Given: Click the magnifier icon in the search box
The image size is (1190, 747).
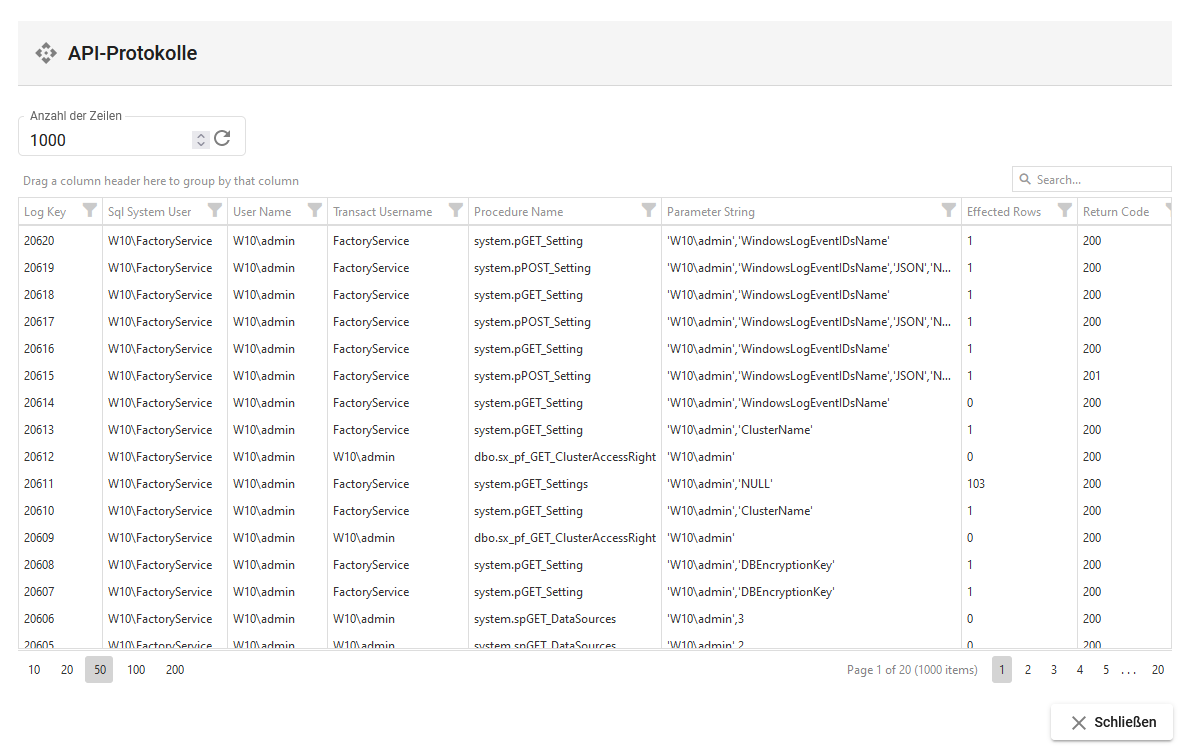Looking at the screenshot, I should tap(1025, 179).
